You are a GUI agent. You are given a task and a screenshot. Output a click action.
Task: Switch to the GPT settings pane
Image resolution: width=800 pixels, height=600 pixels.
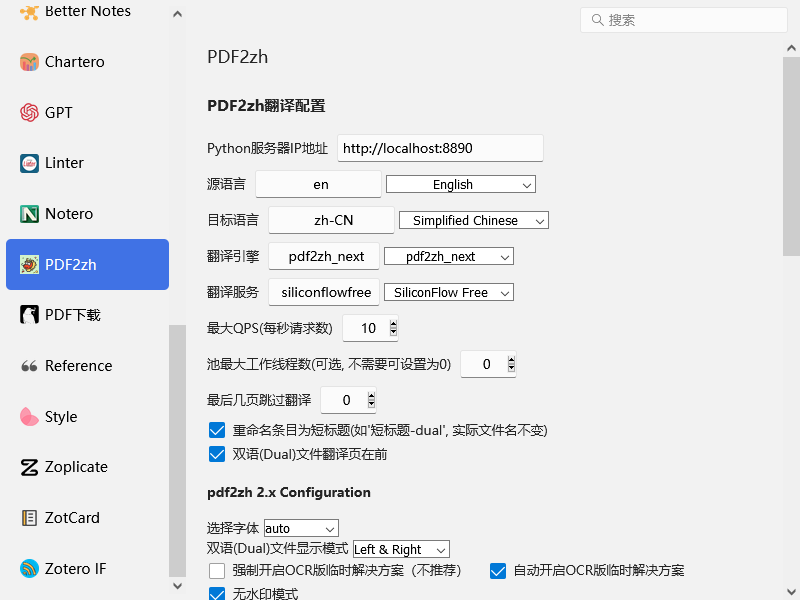(87, 112)
